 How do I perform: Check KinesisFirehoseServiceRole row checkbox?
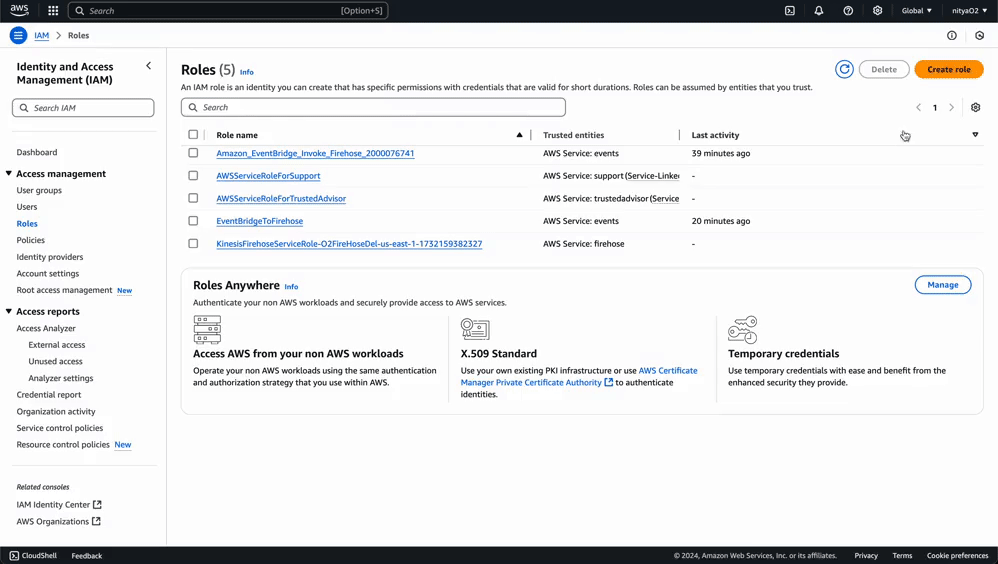pos(193,243)
